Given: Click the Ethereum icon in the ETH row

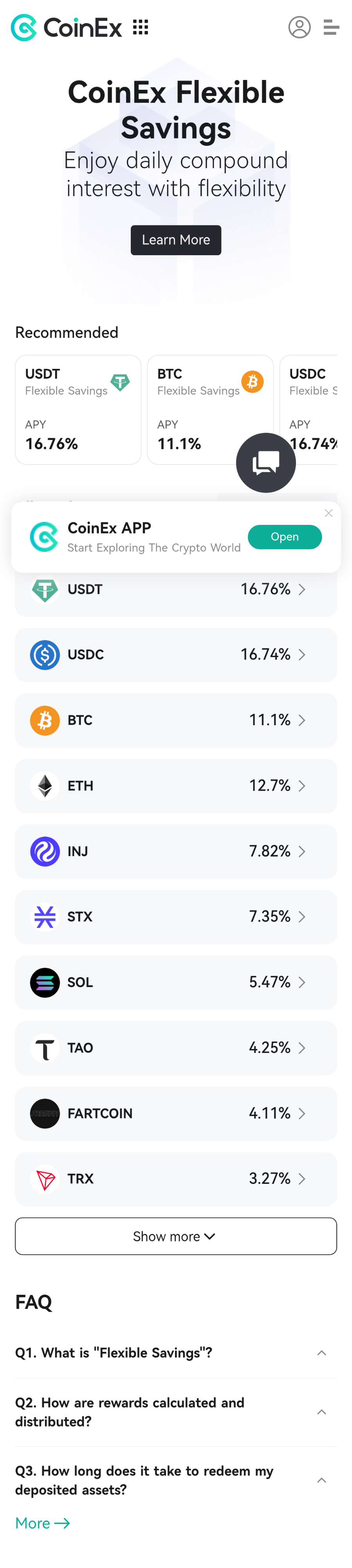Looking at the screenshot, I should (45, 786).
